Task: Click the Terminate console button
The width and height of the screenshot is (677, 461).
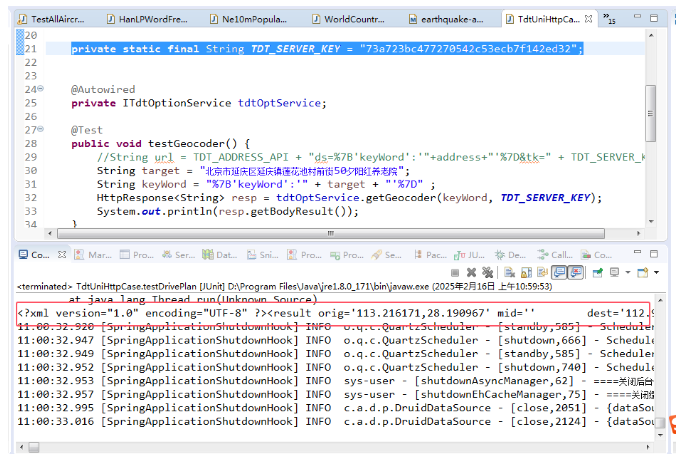Action: point(455,273)
